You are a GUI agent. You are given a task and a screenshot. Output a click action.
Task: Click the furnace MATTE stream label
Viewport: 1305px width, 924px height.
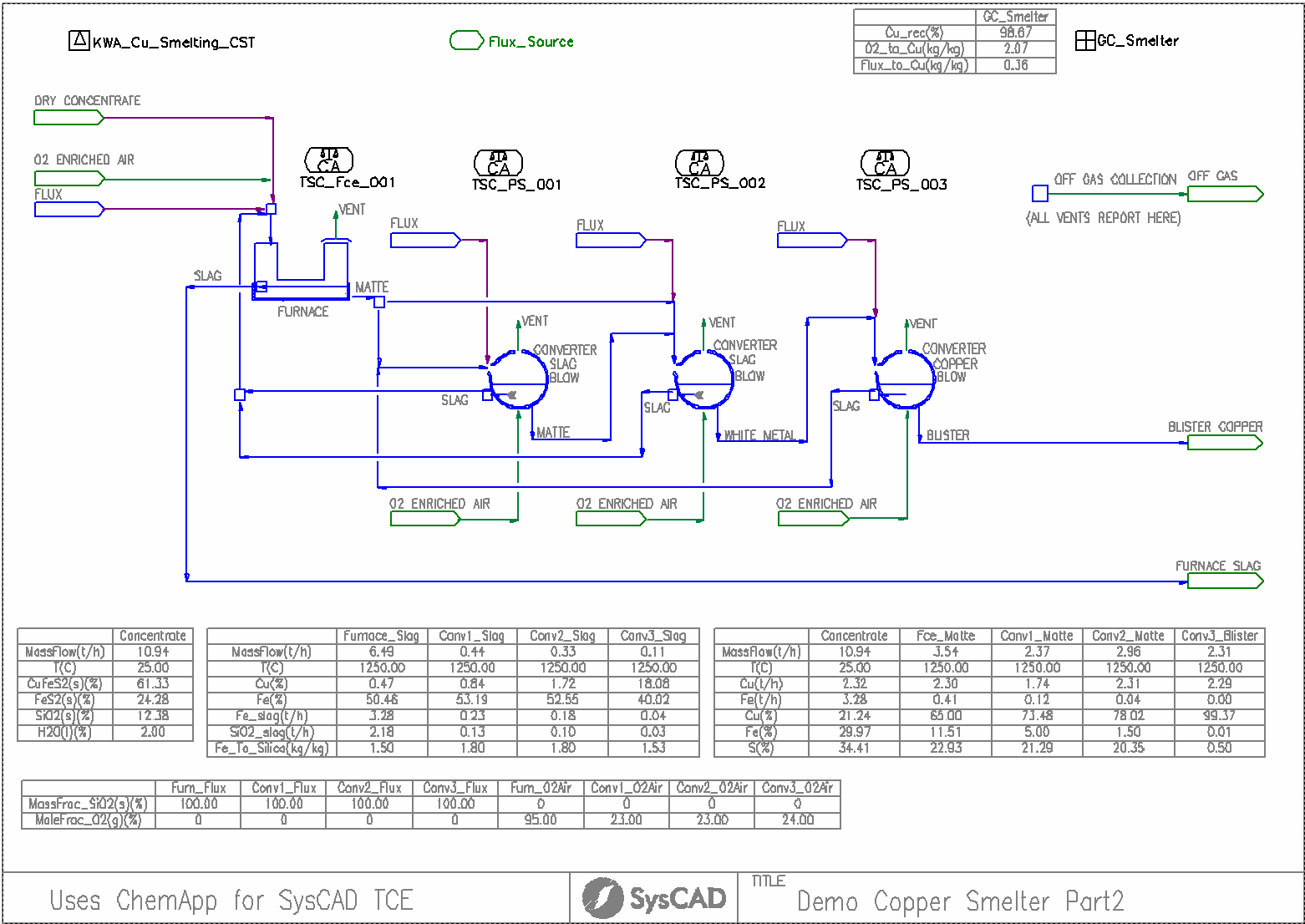point(372,287)
